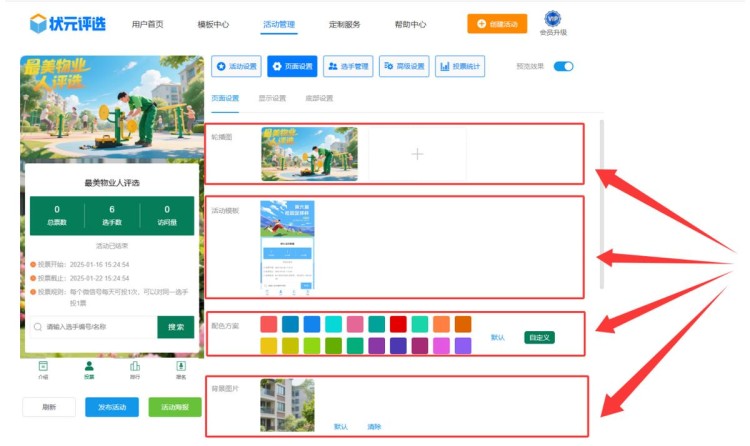Open 投票统计 chart toolbar button
Viewport: 750px width, 446px height.
pyautogui.click(x=459, y=67)
